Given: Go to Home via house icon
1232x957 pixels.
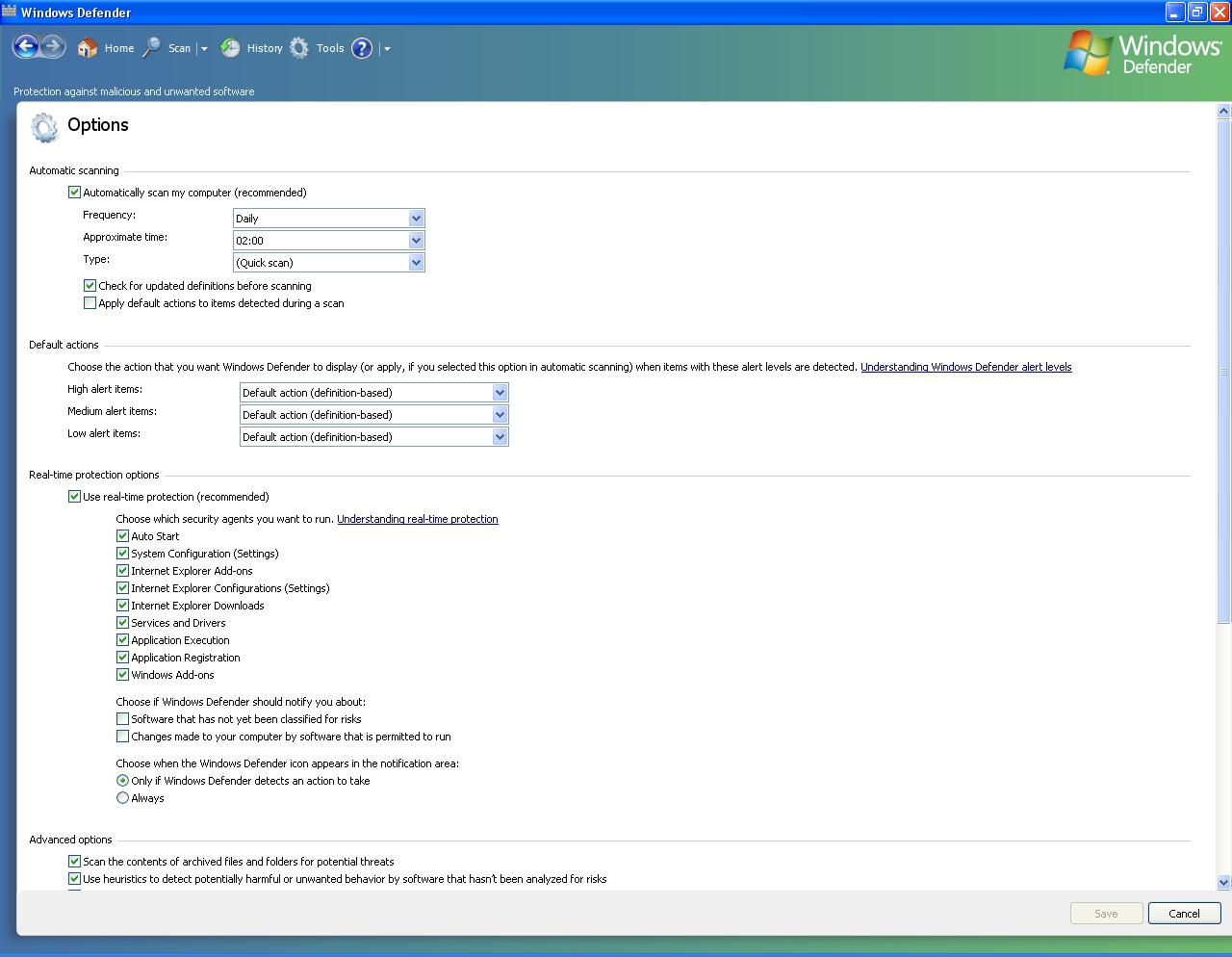Looking at the screenshot, I should [88, 48].
